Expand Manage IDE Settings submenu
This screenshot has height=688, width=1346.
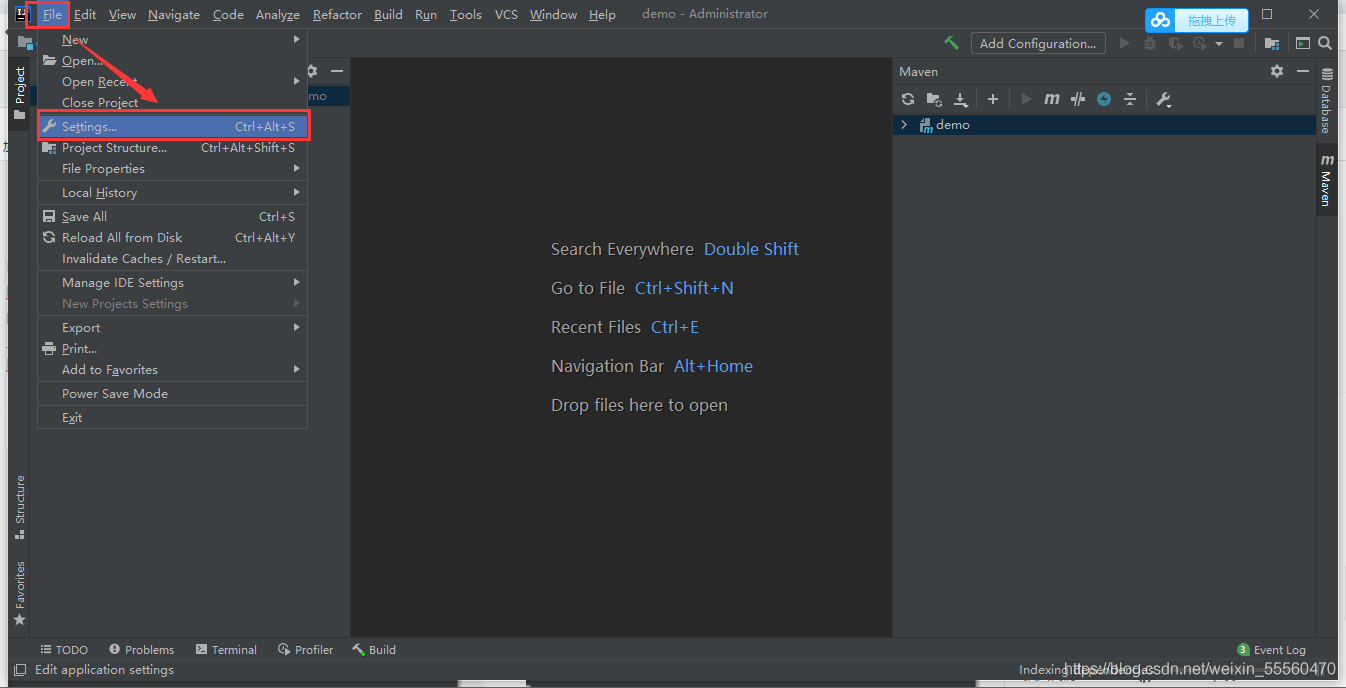(x=172, y=283)
